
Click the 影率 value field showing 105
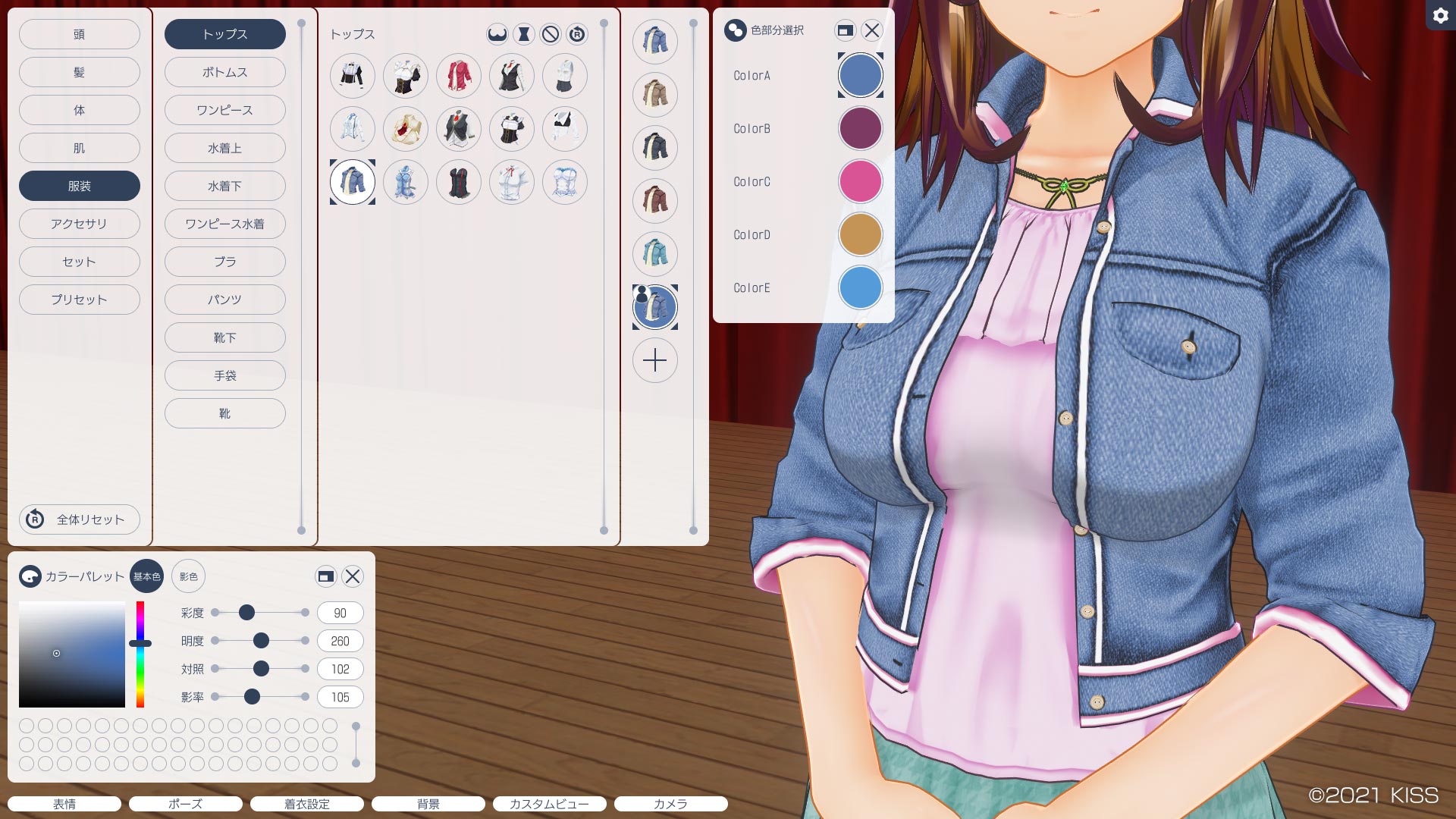click(x=340, y=697)
